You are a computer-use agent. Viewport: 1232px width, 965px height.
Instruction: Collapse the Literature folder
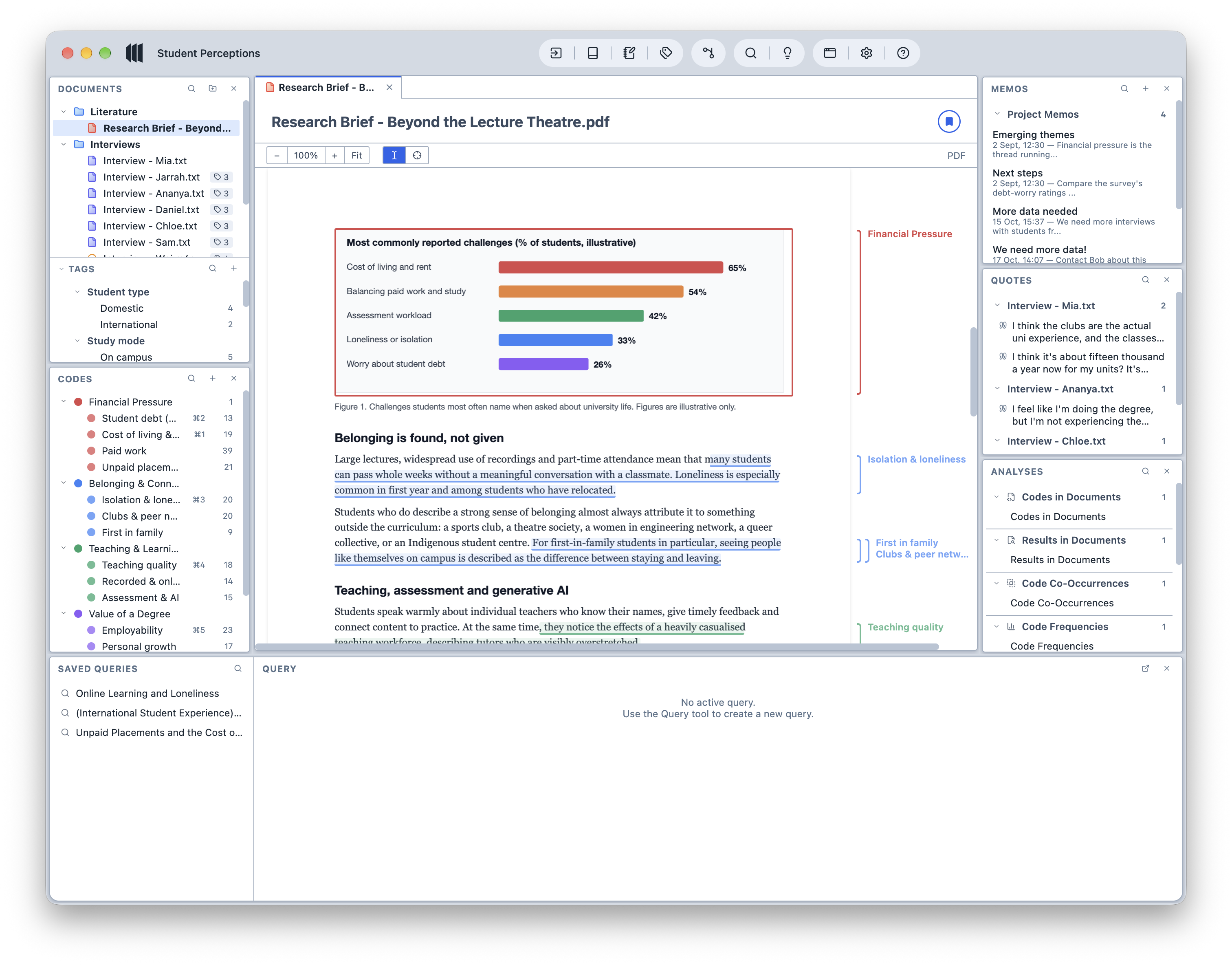64,112
